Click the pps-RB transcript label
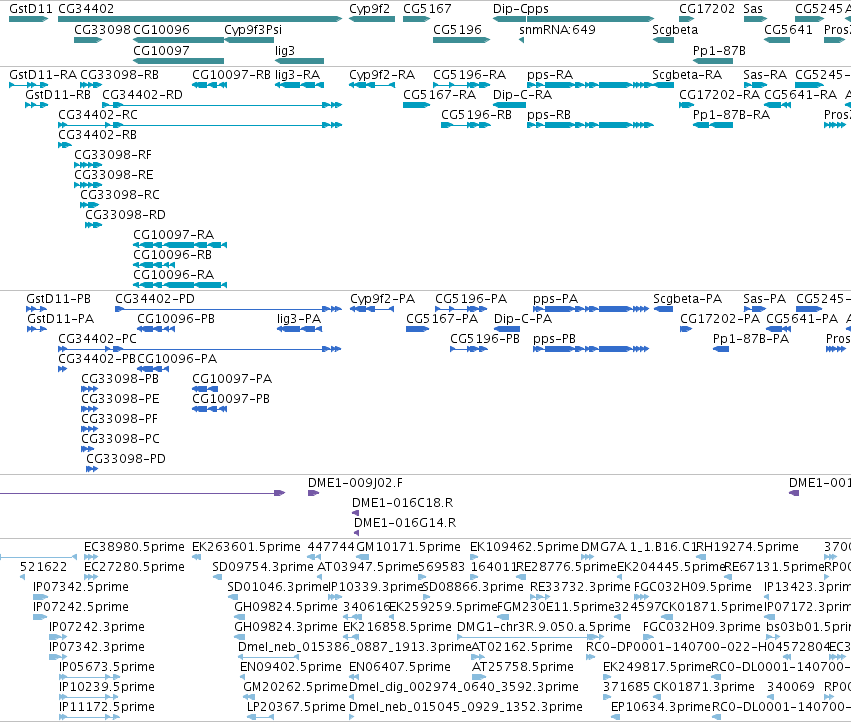The height and width of the screenshot is (722, 851). coord(549,115)
